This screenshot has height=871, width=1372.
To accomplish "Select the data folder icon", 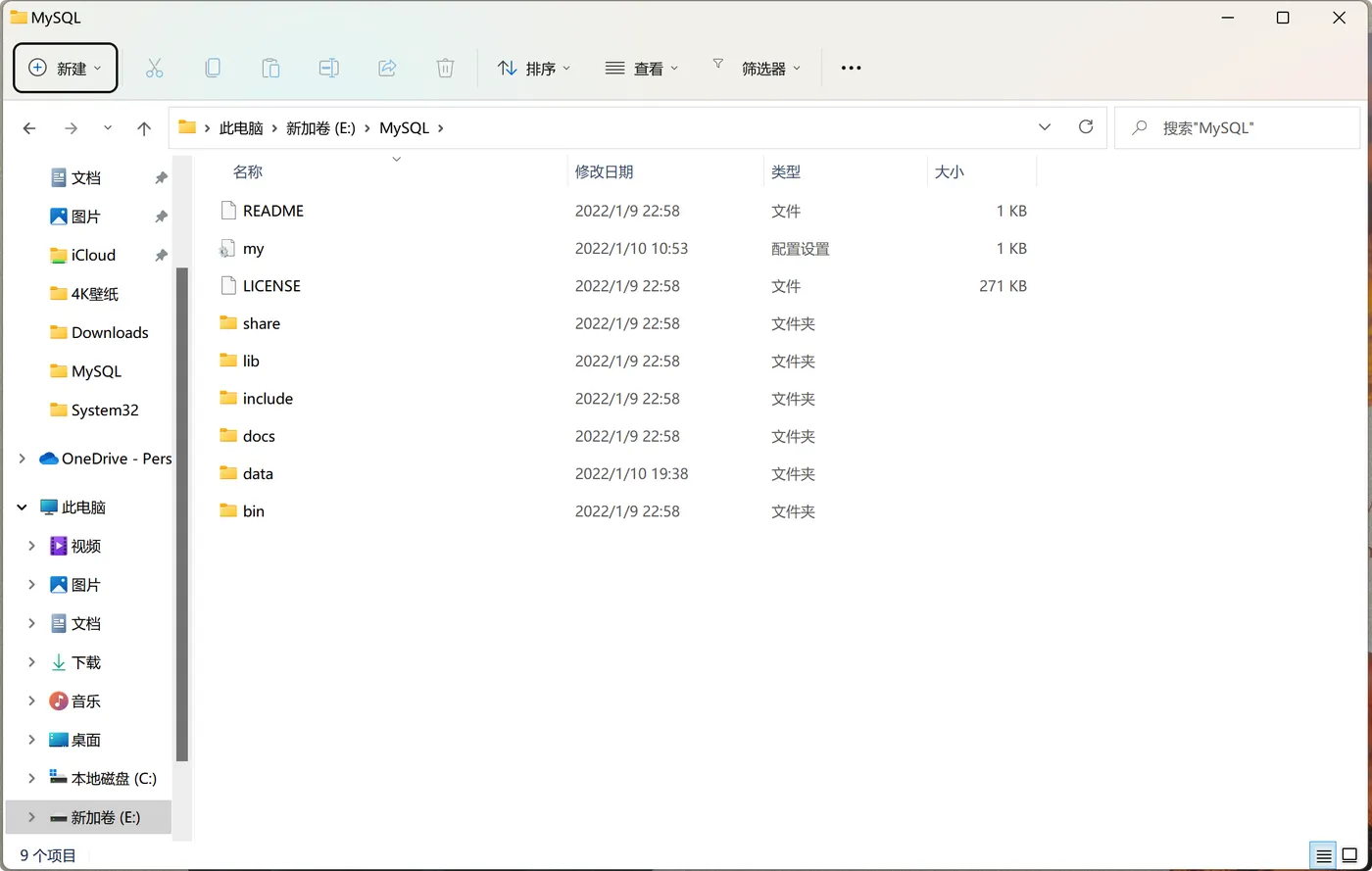I will tap(228, 473).
